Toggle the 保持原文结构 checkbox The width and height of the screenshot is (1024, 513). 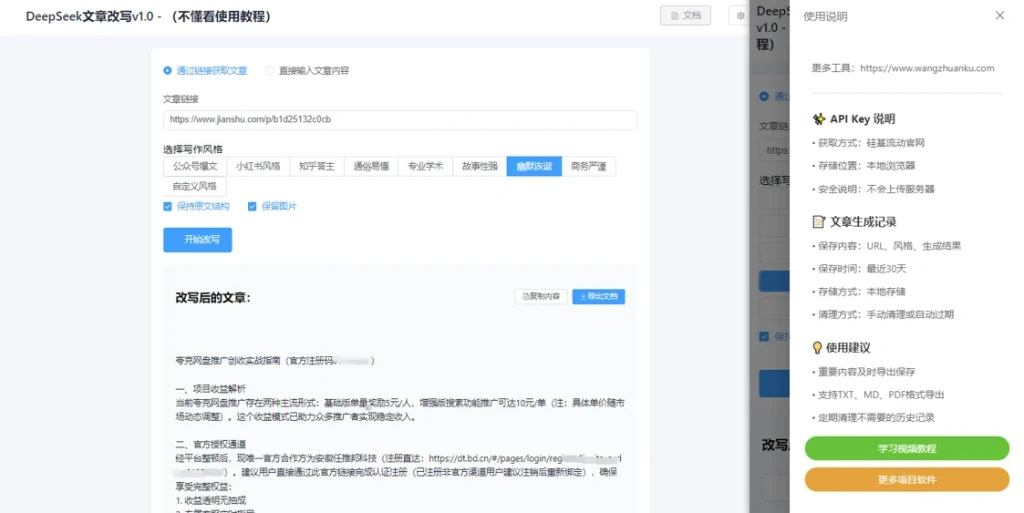click(168, 206)
